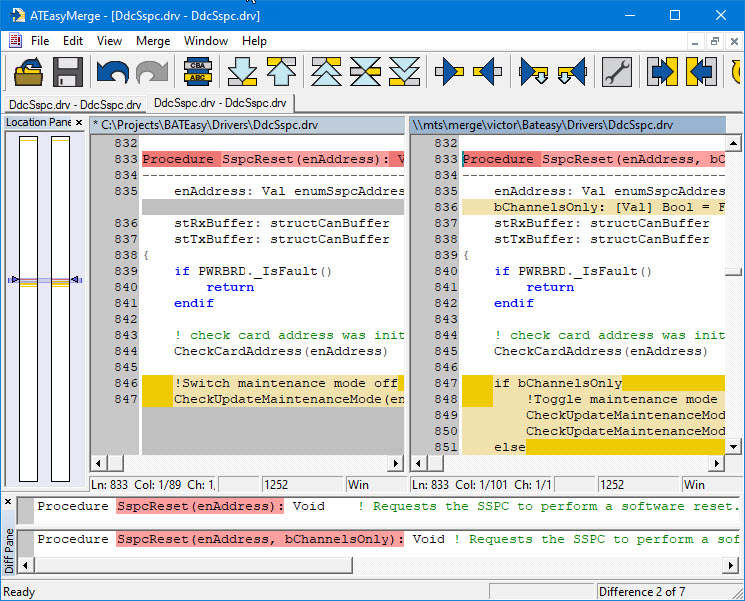Open the Merge menu
Viewport: 745px width, 601px height.
coord(153,41)
